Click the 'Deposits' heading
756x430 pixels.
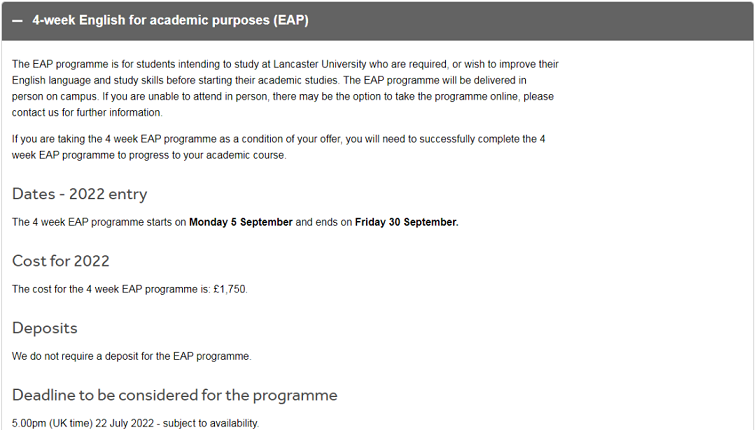click(x=45, y=328)
